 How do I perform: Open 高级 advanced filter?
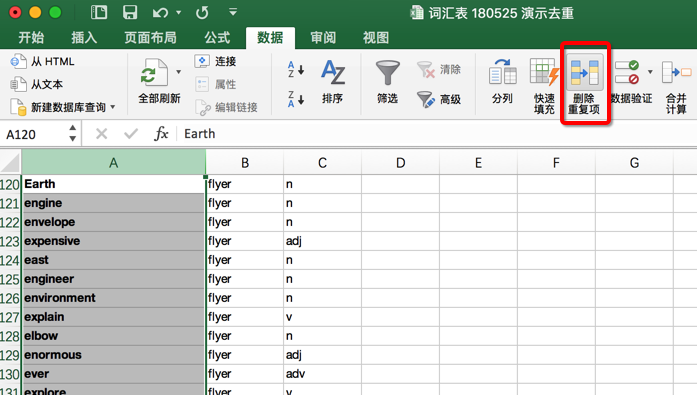439,99
